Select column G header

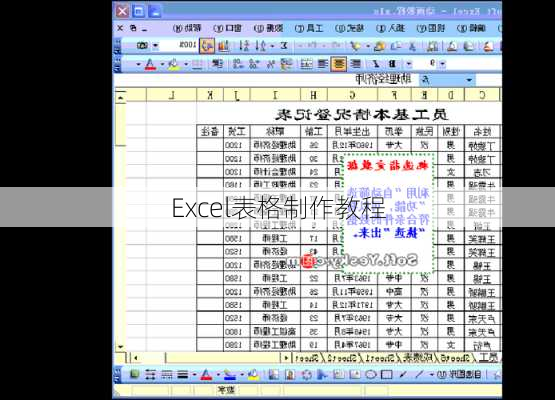[352, 95]
